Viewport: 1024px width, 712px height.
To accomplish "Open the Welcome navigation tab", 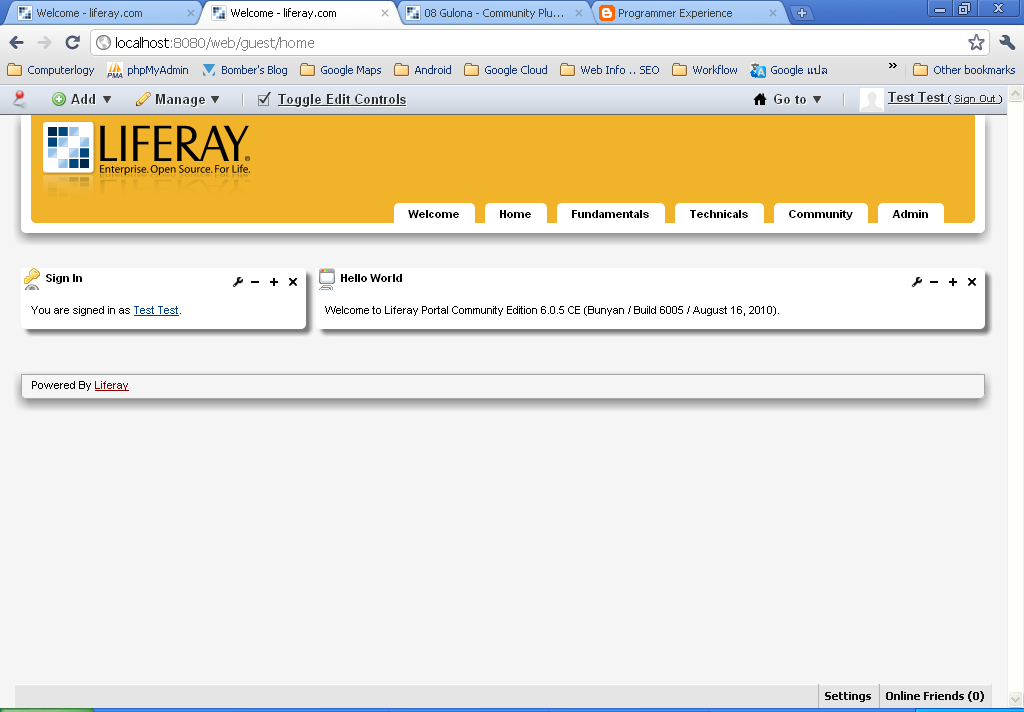I will coord(434,214).
